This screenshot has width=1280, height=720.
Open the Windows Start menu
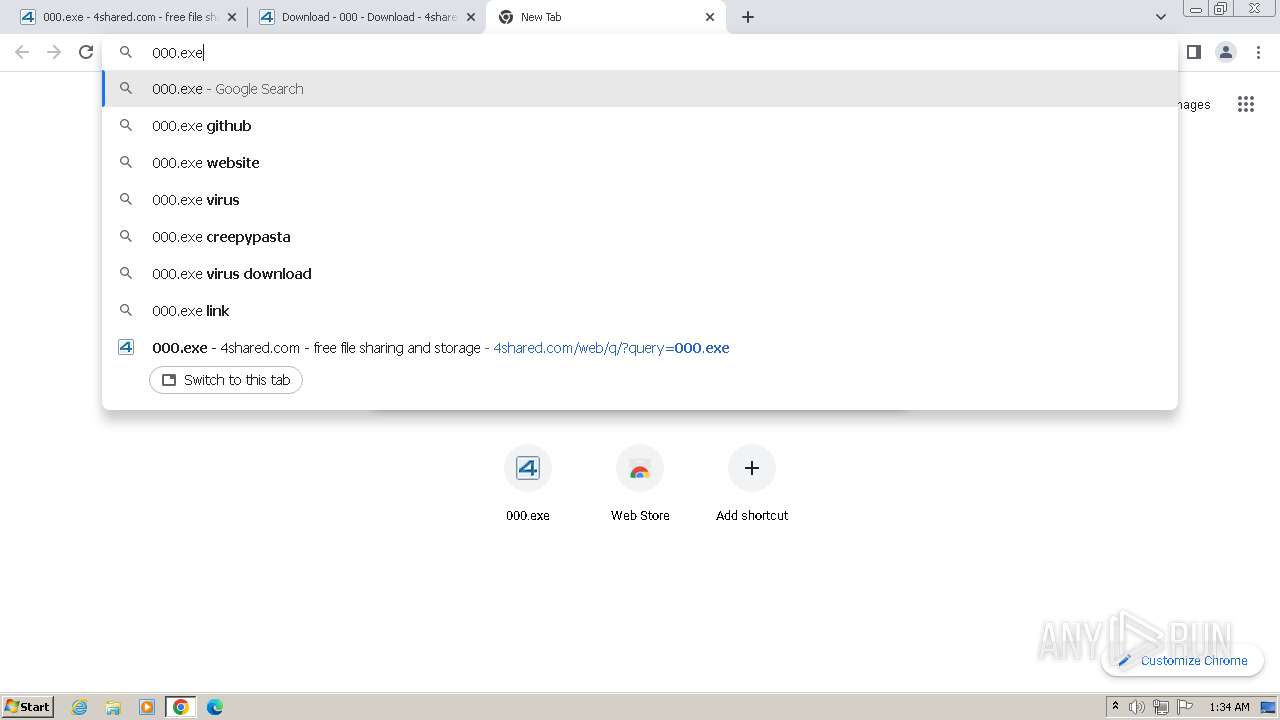coord(27,707)
